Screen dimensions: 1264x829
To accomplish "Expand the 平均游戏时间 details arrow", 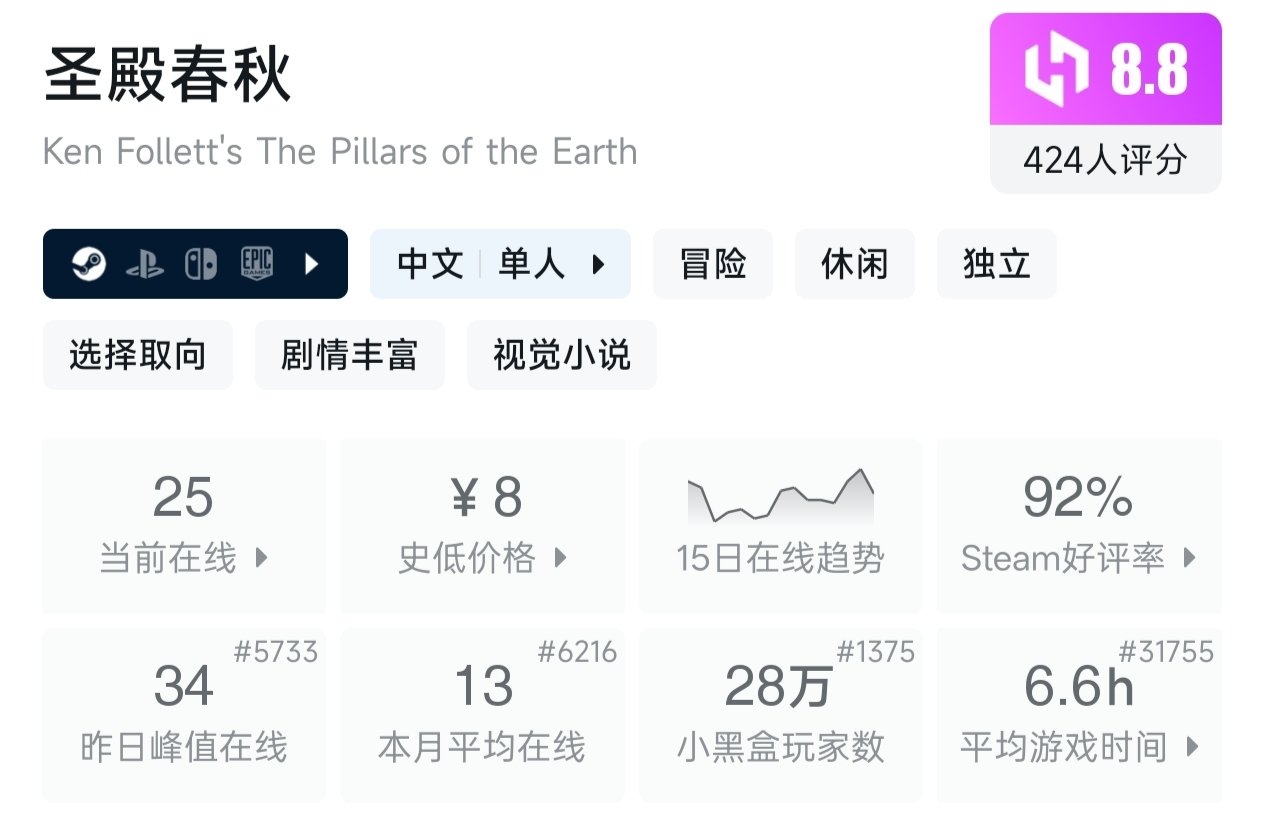I will [1191, 746].
